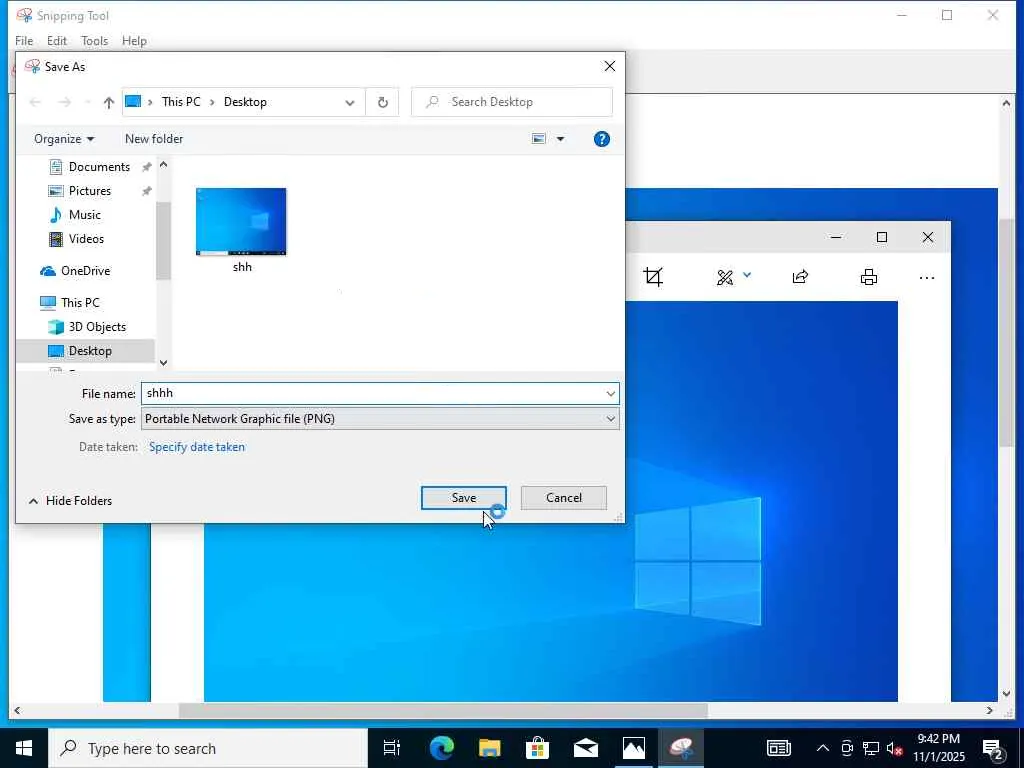Image resolution: width=1024 pixels, height=768 pixels.
Task: Click Snipping Tool vertical scrollbar thumb
Action: pos(1006,333)
